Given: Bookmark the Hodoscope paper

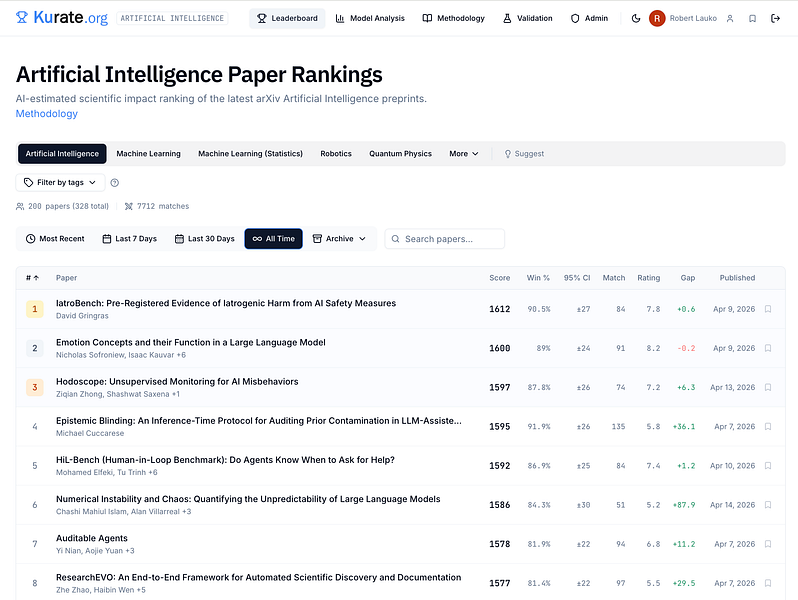Looking at the screenshot, I should click(768, 387).
